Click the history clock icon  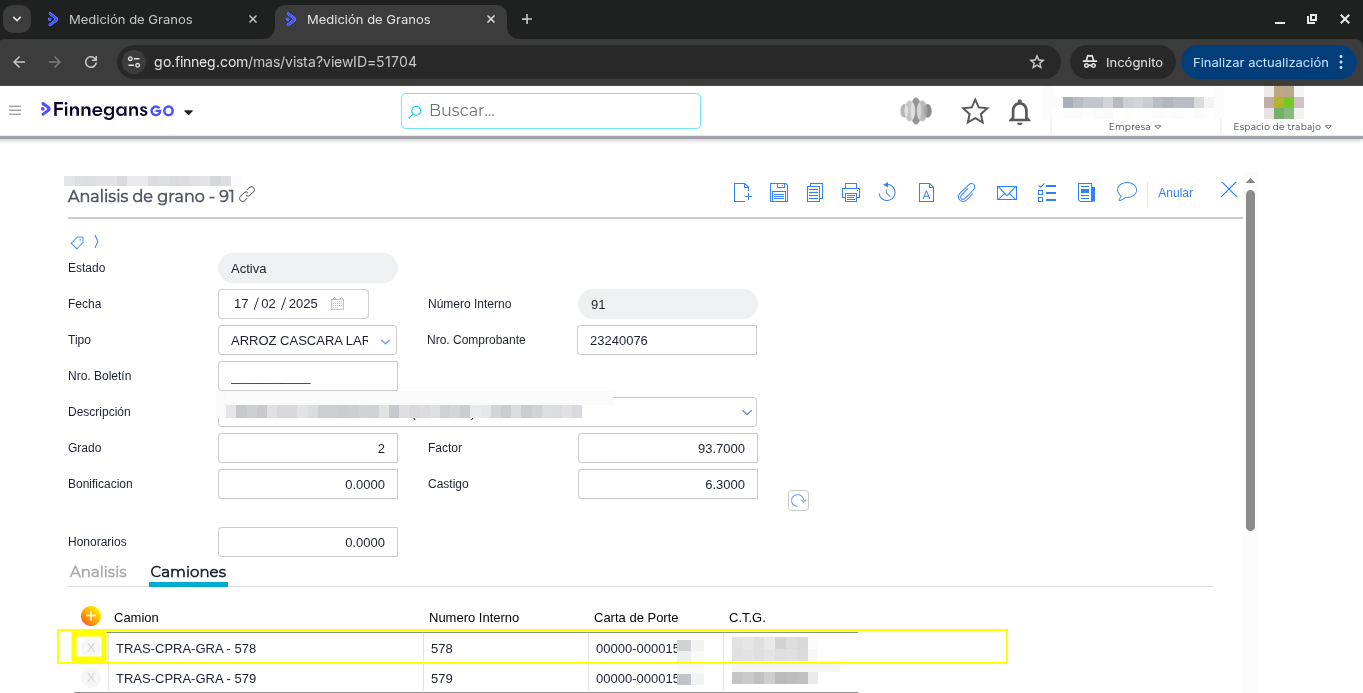pos(887,193)
